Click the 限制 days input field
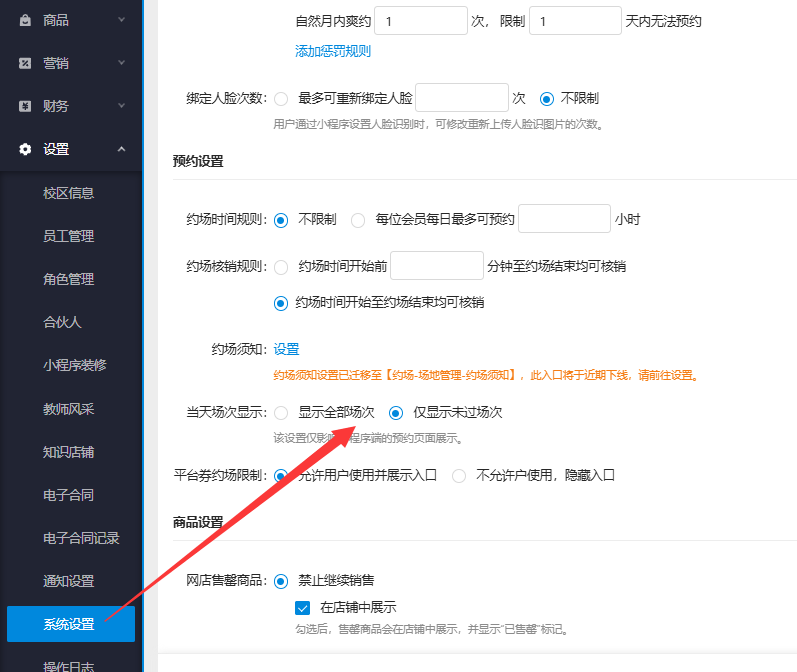 (575, 21)
